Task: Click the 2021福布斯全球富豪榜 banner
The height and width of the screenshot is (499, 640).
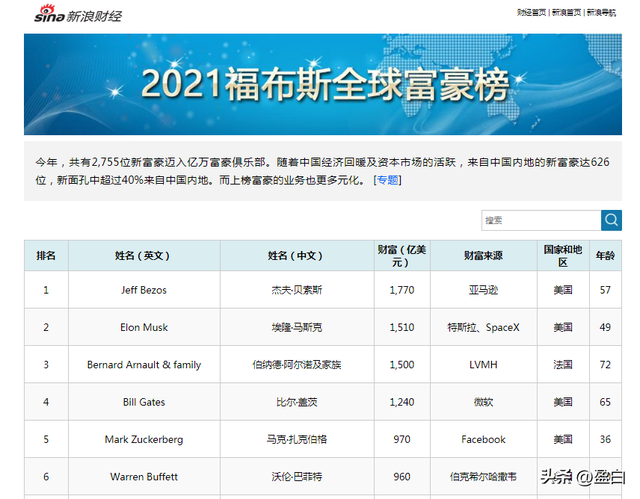Action: tap(323, 84)
